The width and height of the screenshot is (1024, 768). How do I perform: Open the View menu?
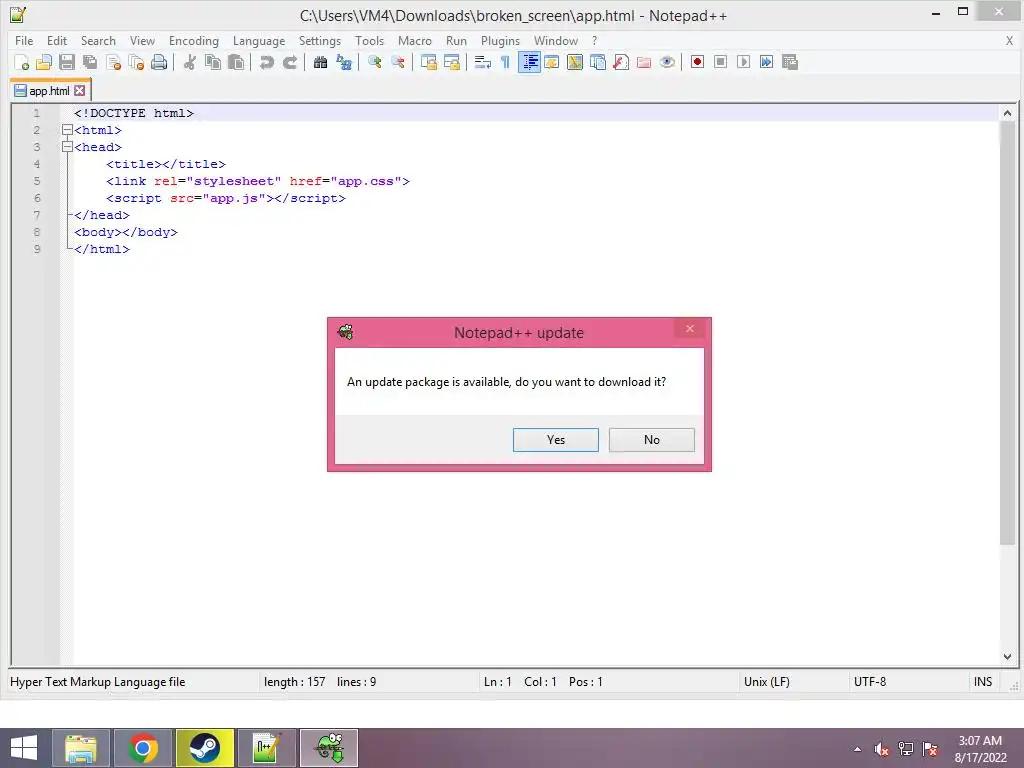pyautogui.click(x=142, y=40)
